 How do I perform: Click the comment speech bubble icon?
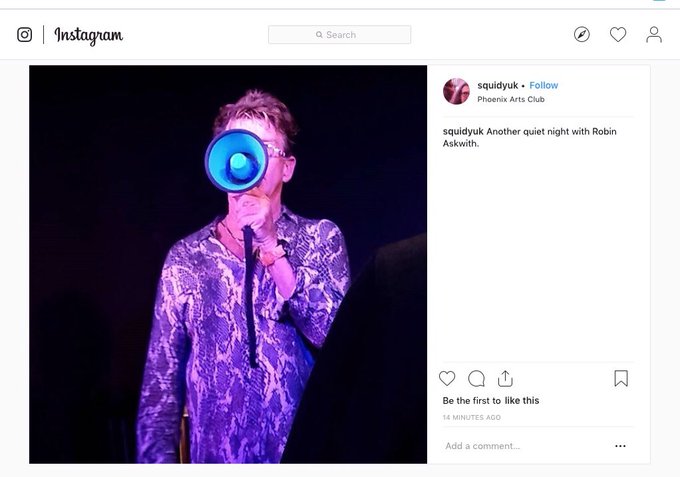pyautogui.click(x=476, y=379)
